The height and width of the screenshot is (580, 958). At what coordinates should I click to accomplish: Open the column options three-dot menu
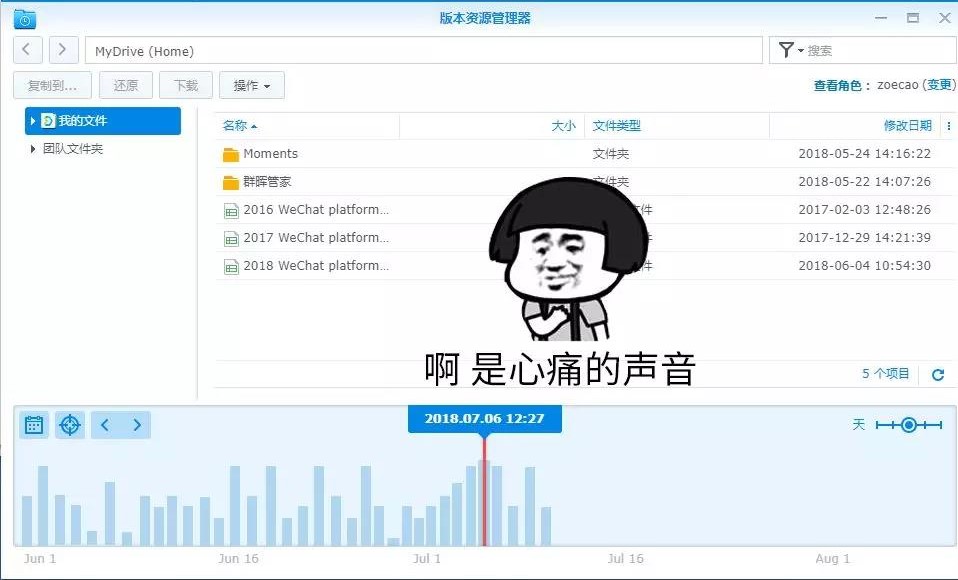pyautogui.click(x=949, y=126)
